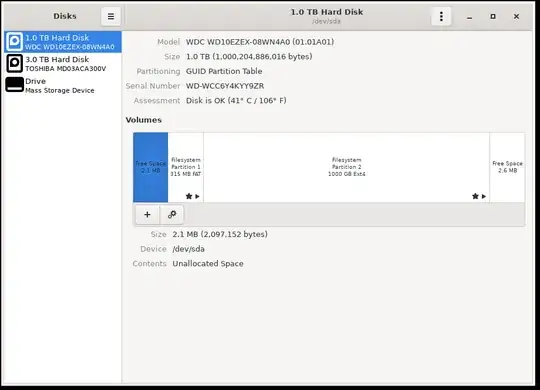
Task: Select the 1.0 TB Hard Disk WDC entry
Action: pos(63,42)
